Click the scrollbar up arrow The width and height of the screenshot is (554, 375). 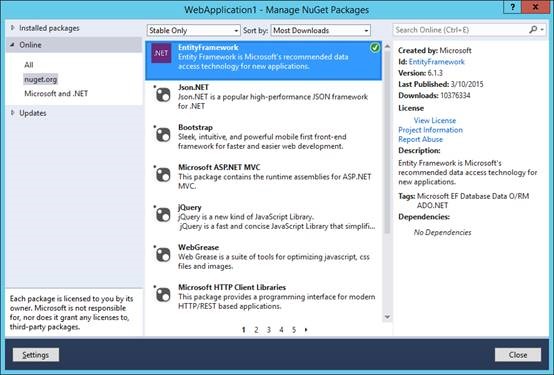pos(387,46)
